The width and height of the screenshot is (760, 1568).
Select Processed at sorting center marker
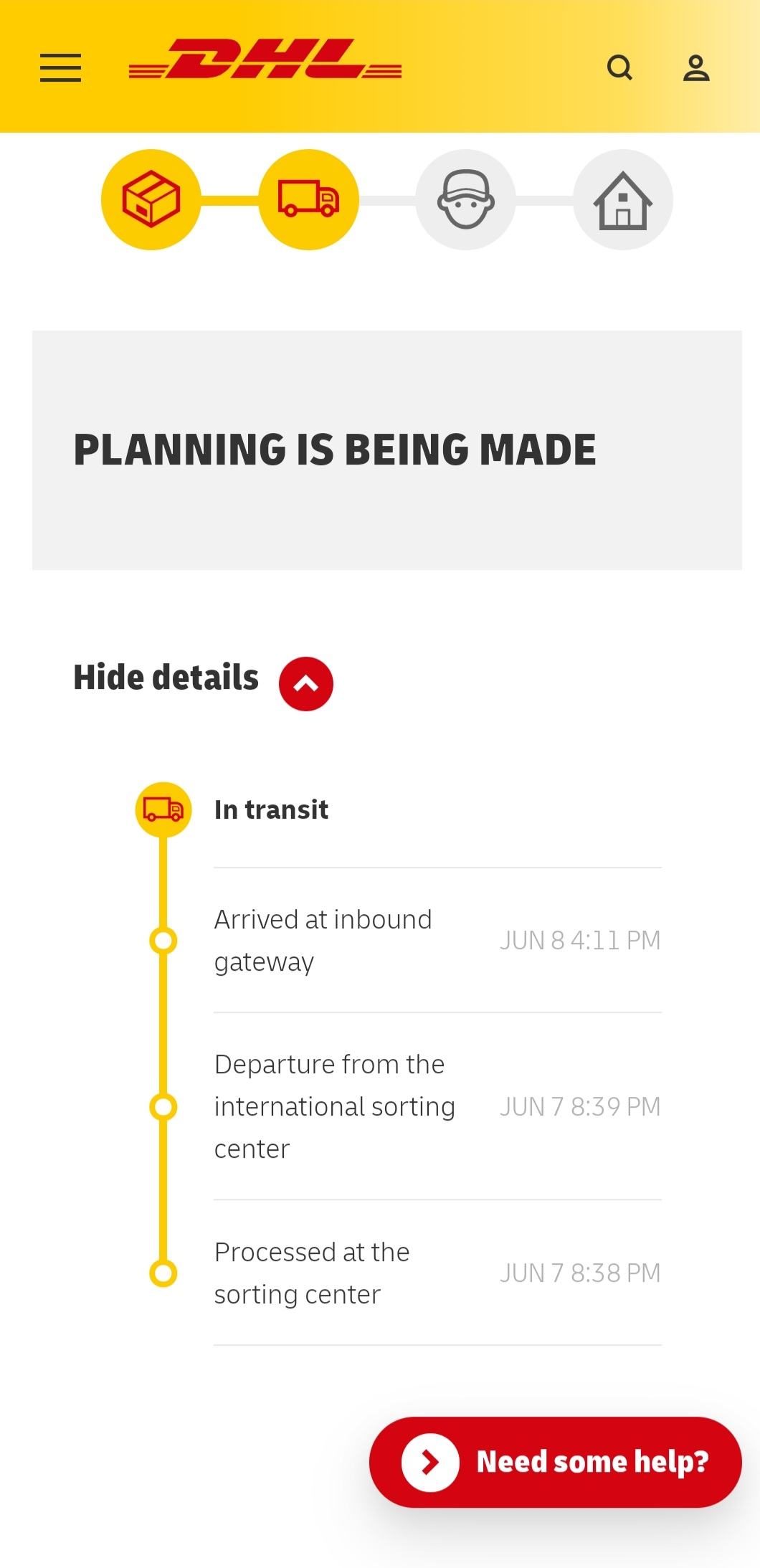(x=163, y=1273)
